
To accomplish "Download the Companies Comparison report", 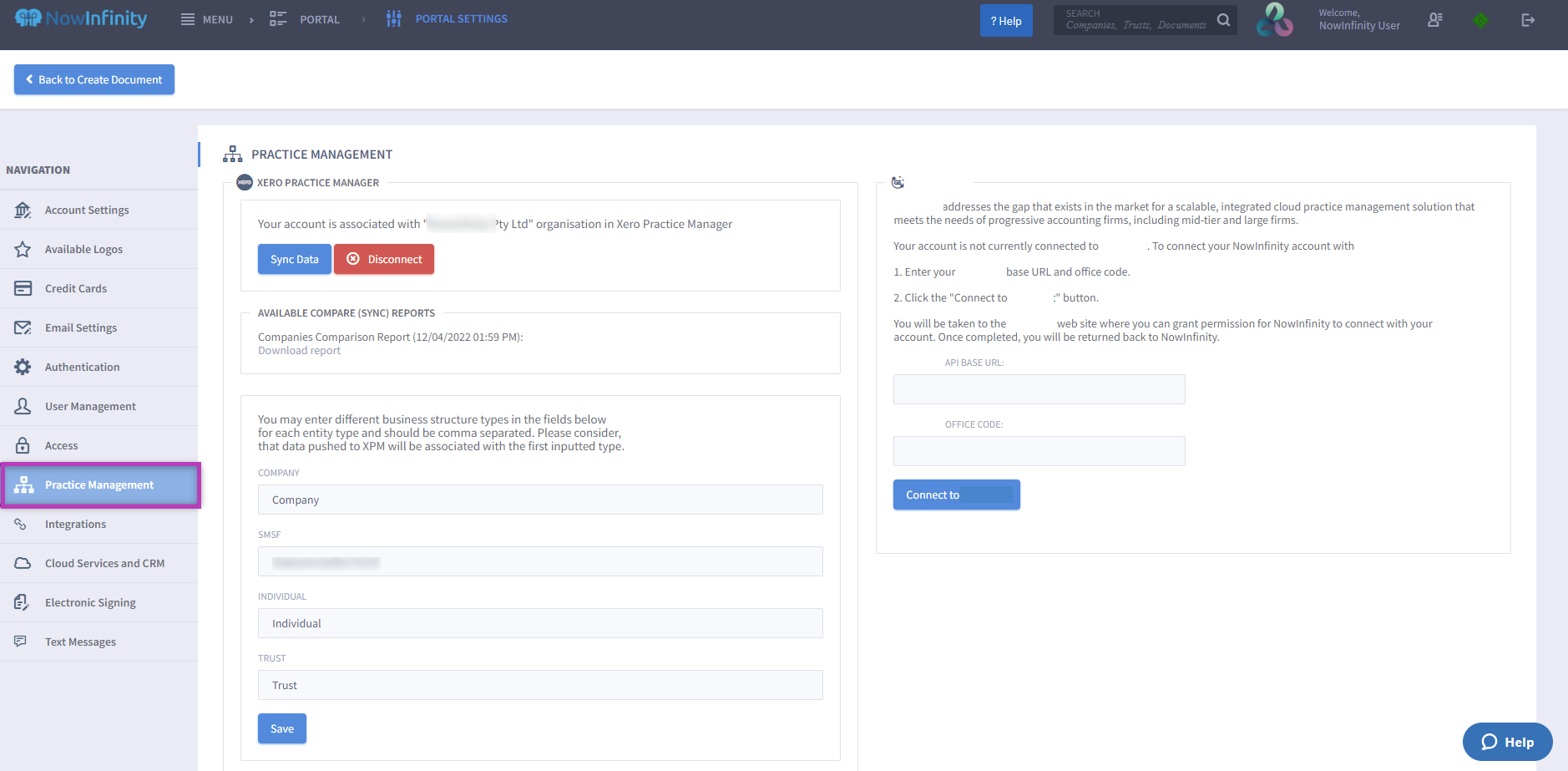I will coord(299,351).
